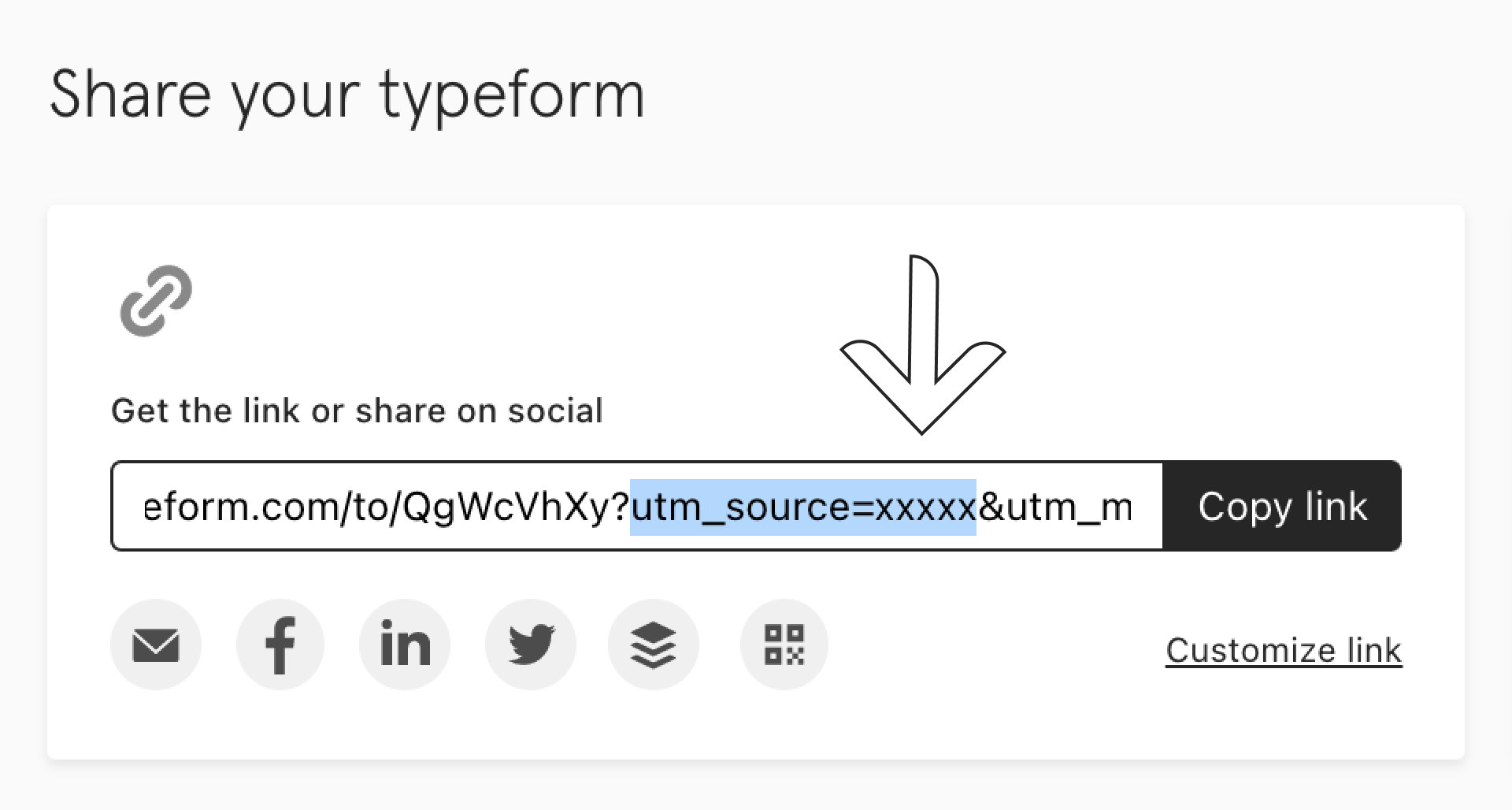Click the word social in the label

(555, 411)
